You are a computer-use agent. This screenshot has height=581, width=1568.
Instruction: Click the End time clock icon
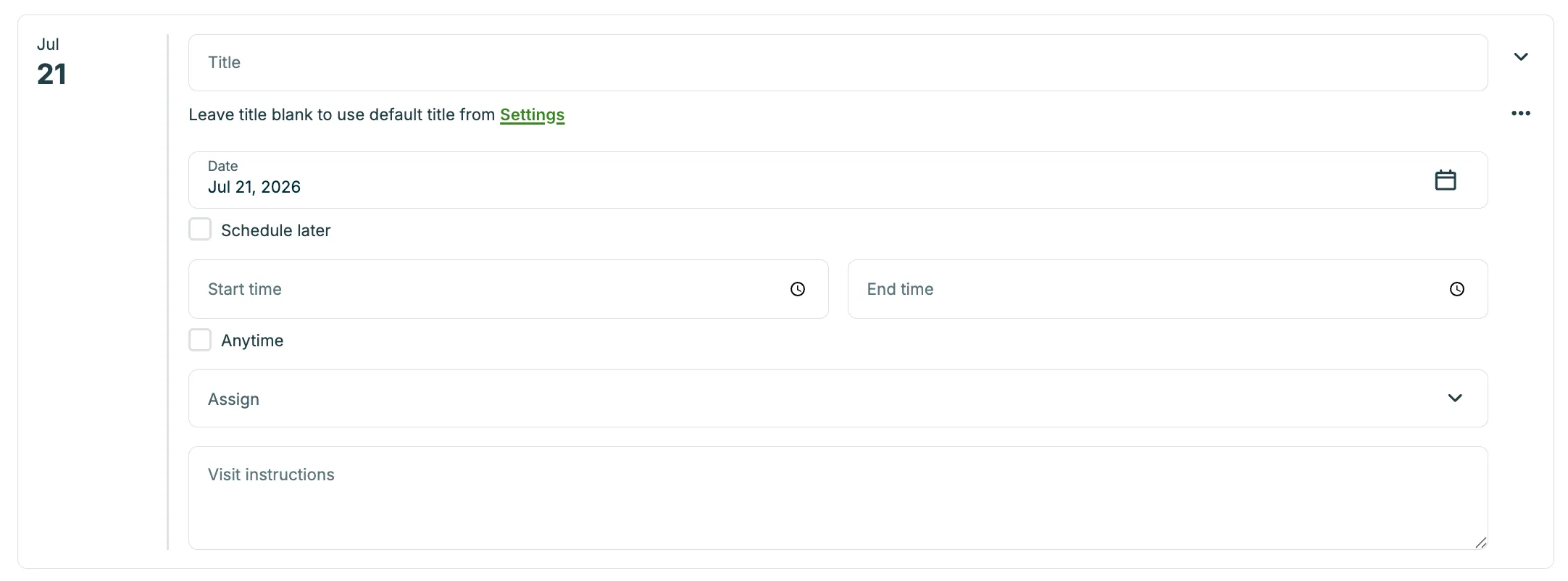(1456, 289)
